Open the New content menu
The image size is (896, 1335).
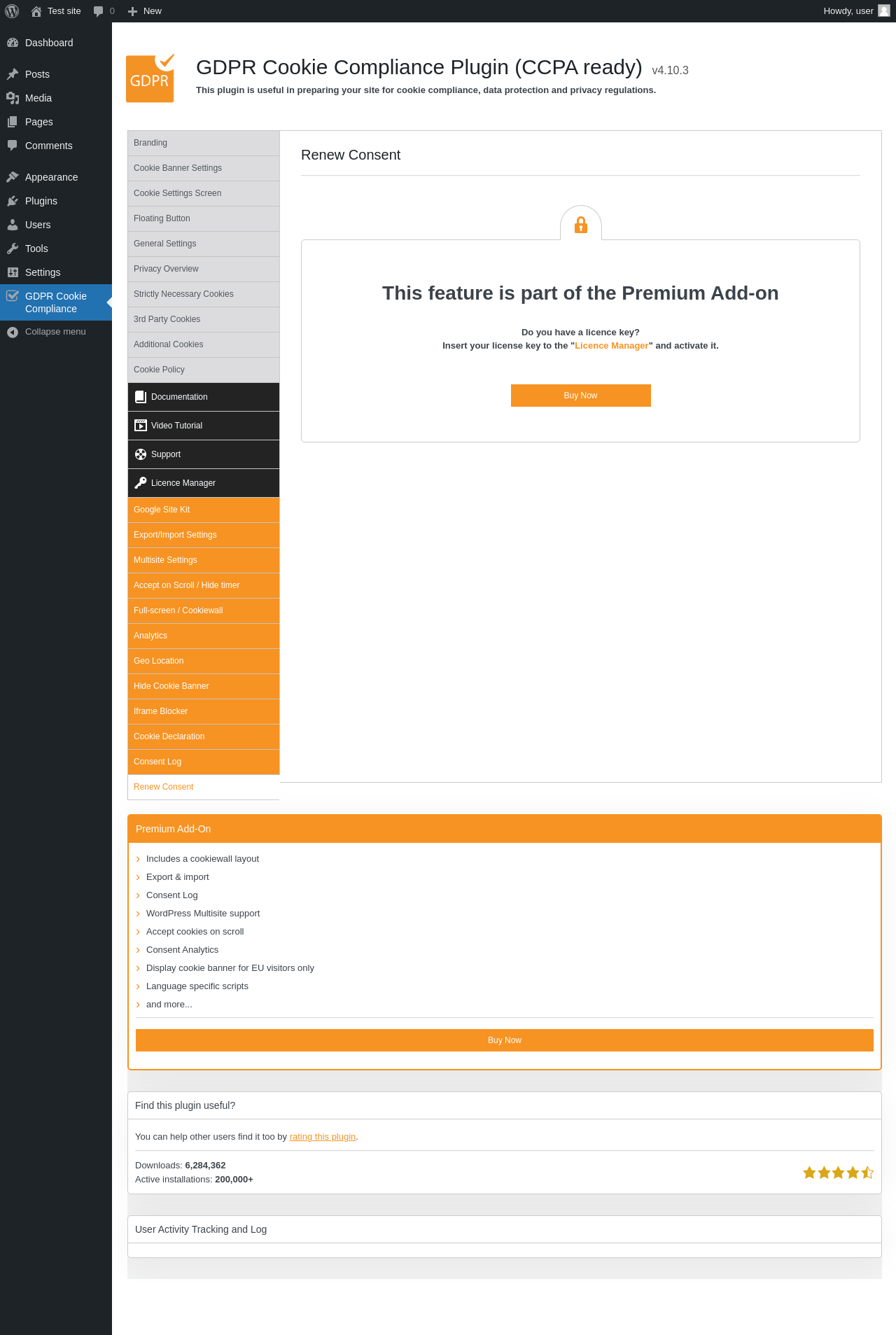tap(145, 11)
